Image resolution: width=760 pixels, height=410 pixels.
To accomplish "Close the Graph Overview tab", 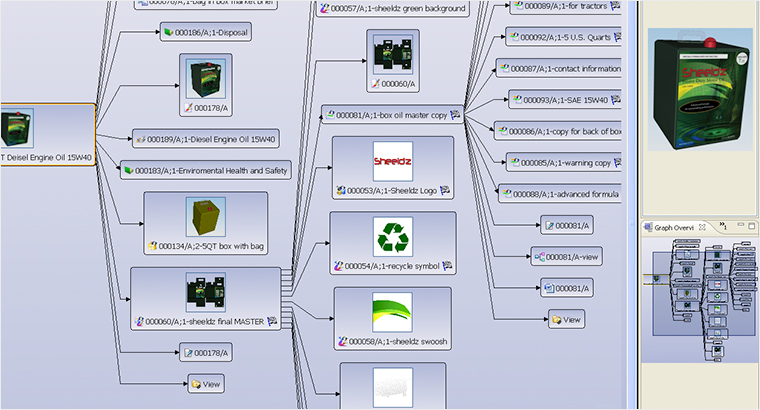I will [701, 227].
